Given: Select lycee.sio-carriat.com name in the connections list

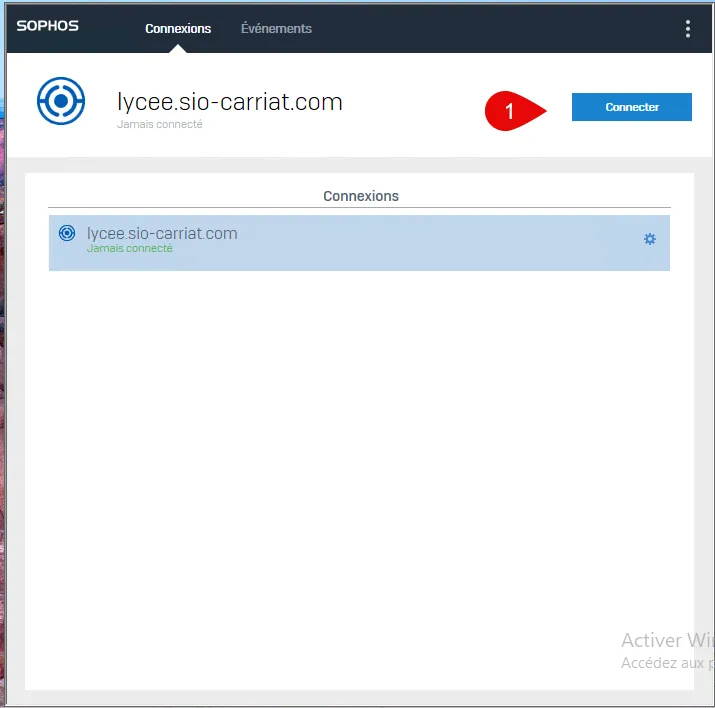Looking at the screenshot, I should (162, 233).
